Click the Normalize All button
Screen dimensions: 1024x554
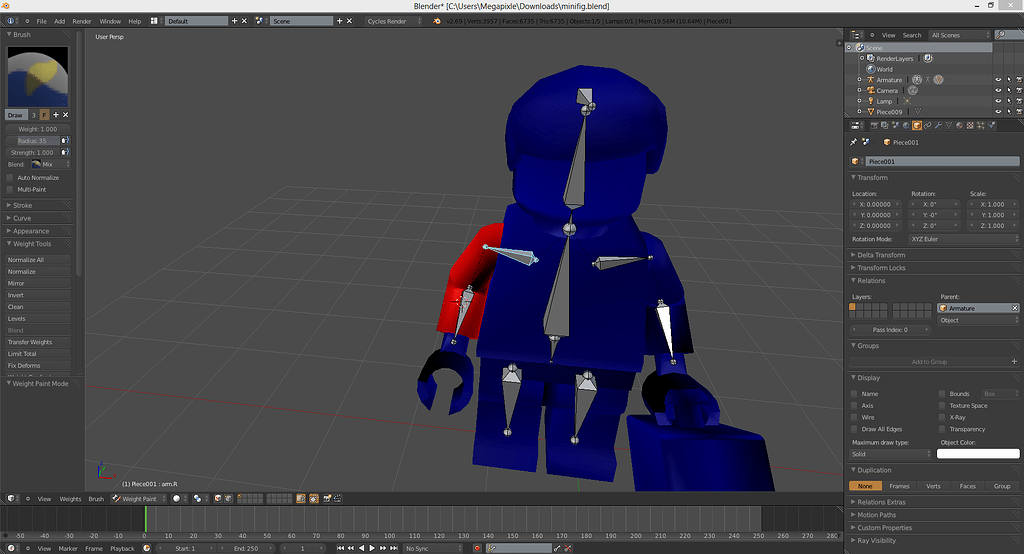(x=39, y=260)
